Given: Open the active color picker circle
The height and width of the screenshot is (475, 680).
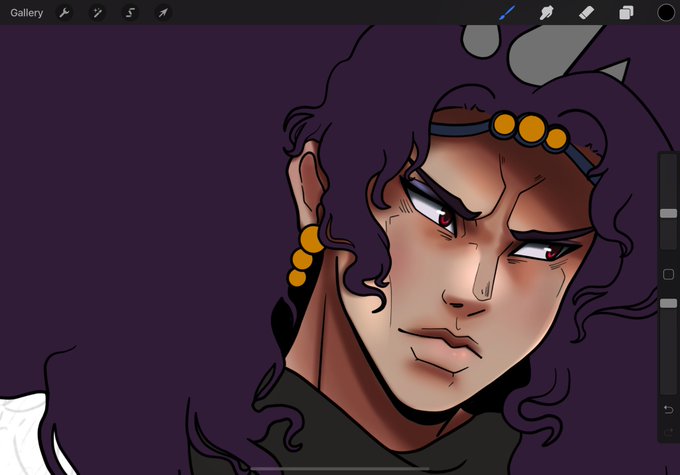Looking at the screenshot, I should tap(666, 13).
